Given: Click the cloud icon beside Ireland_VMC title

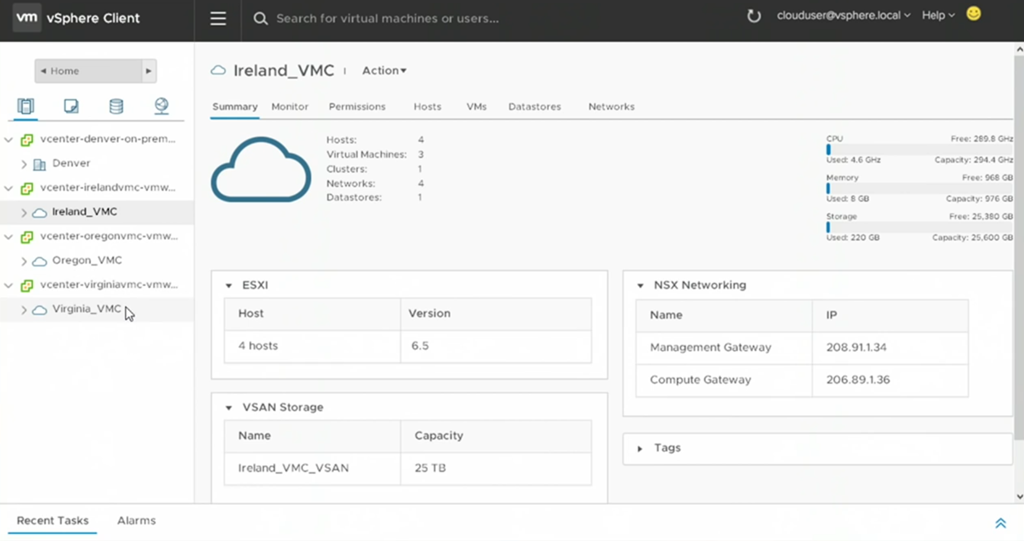Looking at the screenshot, I should click(218, 70).
